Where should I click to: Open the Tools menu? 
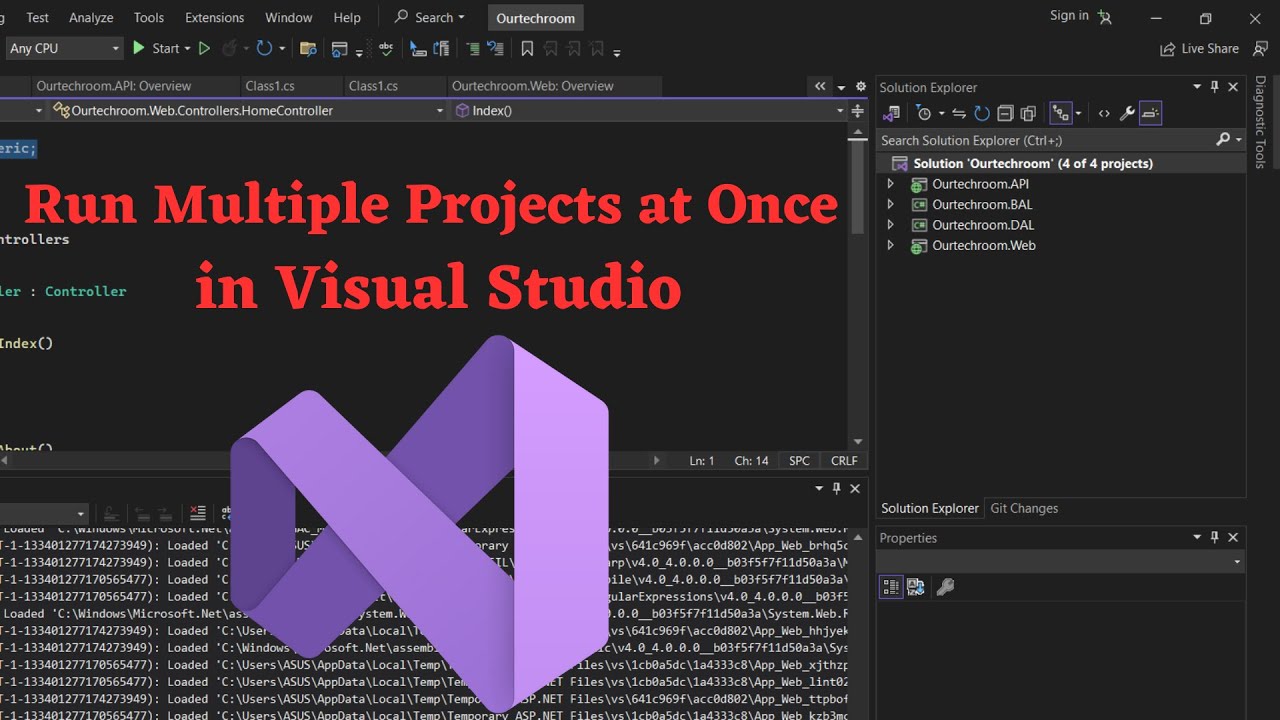click(x=149, y=17)
